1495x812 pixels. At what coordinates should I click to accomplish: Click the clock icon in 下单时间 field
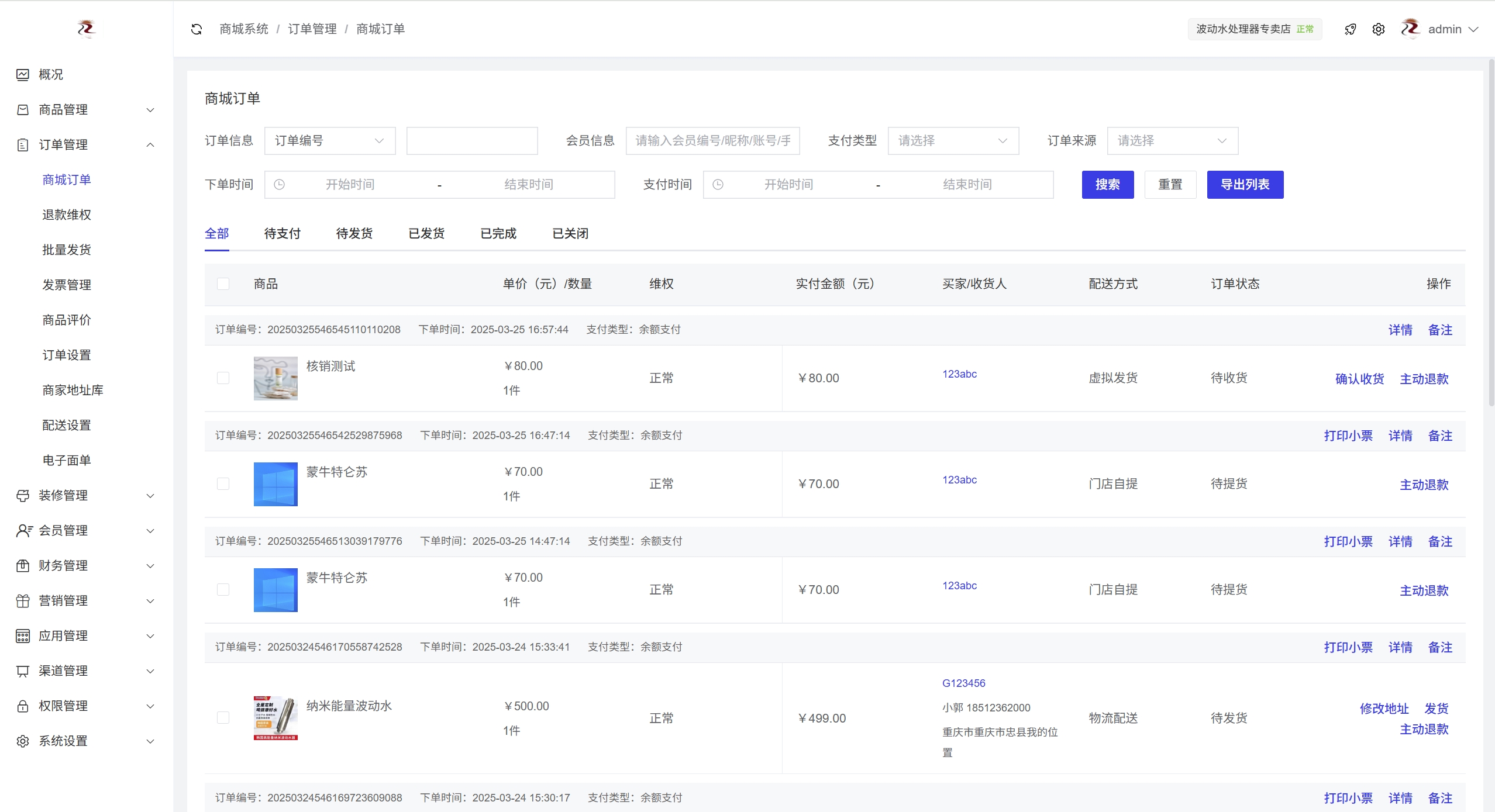click(280, 185)
